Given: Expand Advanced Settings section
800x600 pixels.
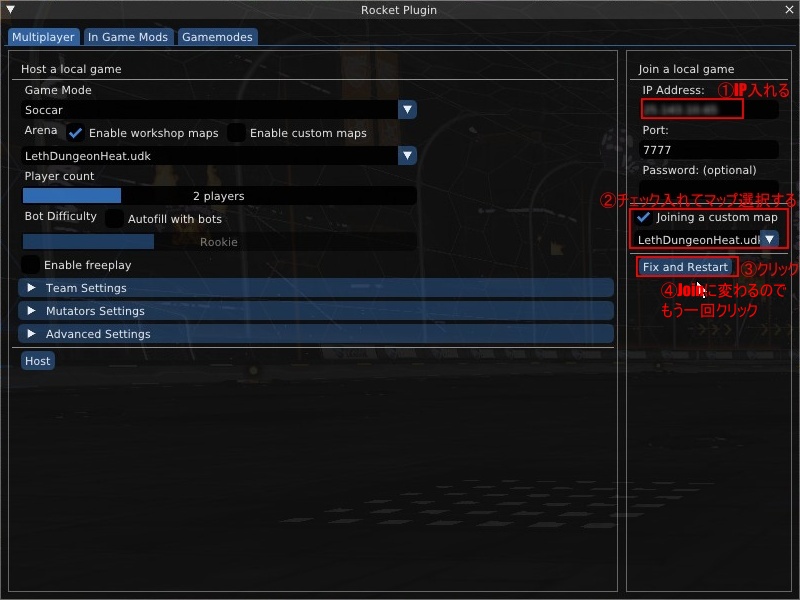Looking at the screenshot, I should coord(316,334).
